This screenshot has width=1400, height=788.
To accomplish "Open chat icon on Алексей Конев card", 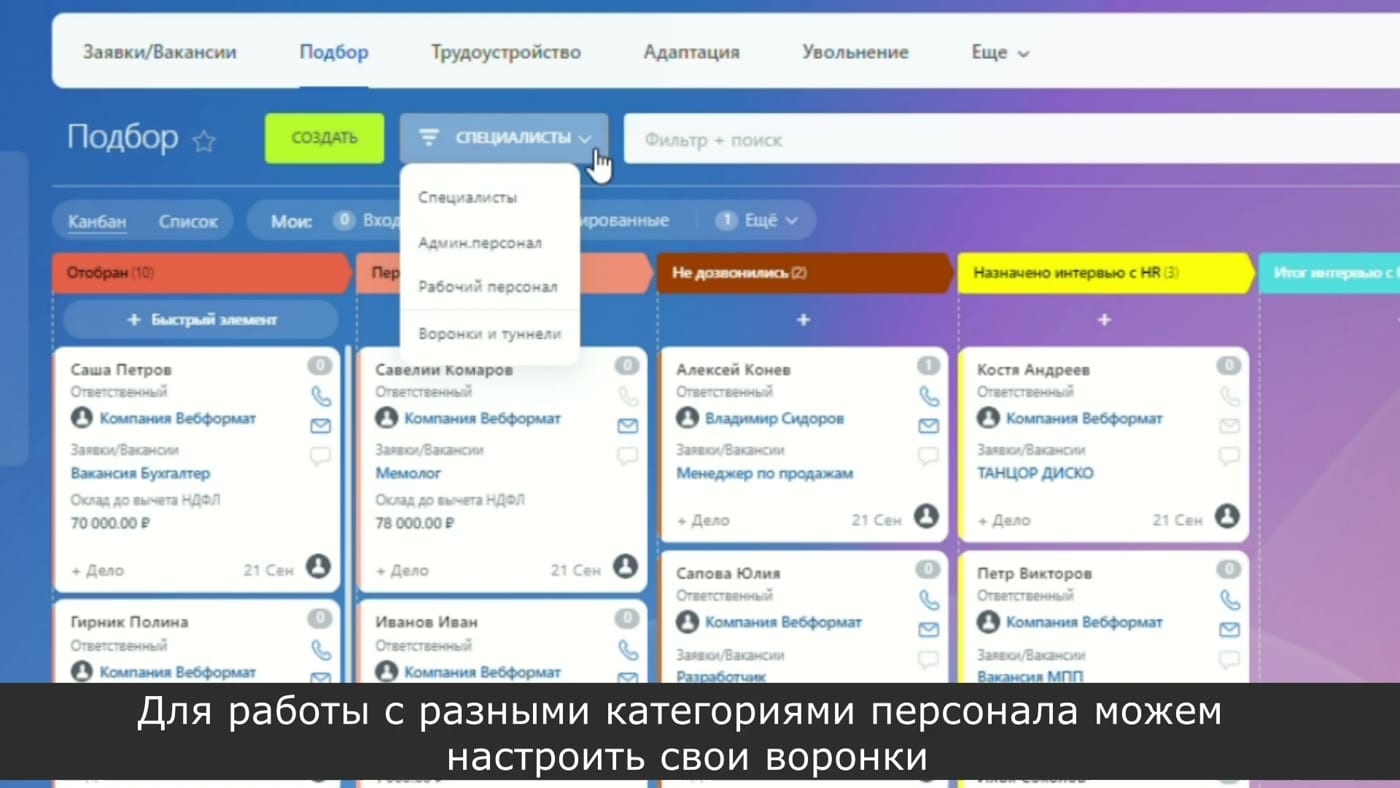I will point(928,456).
